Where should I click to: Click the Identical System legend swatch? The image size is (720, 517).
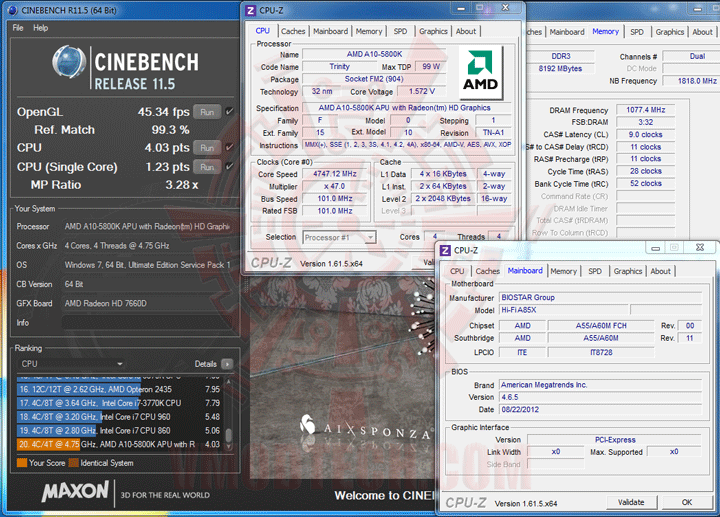coord(73,463)
